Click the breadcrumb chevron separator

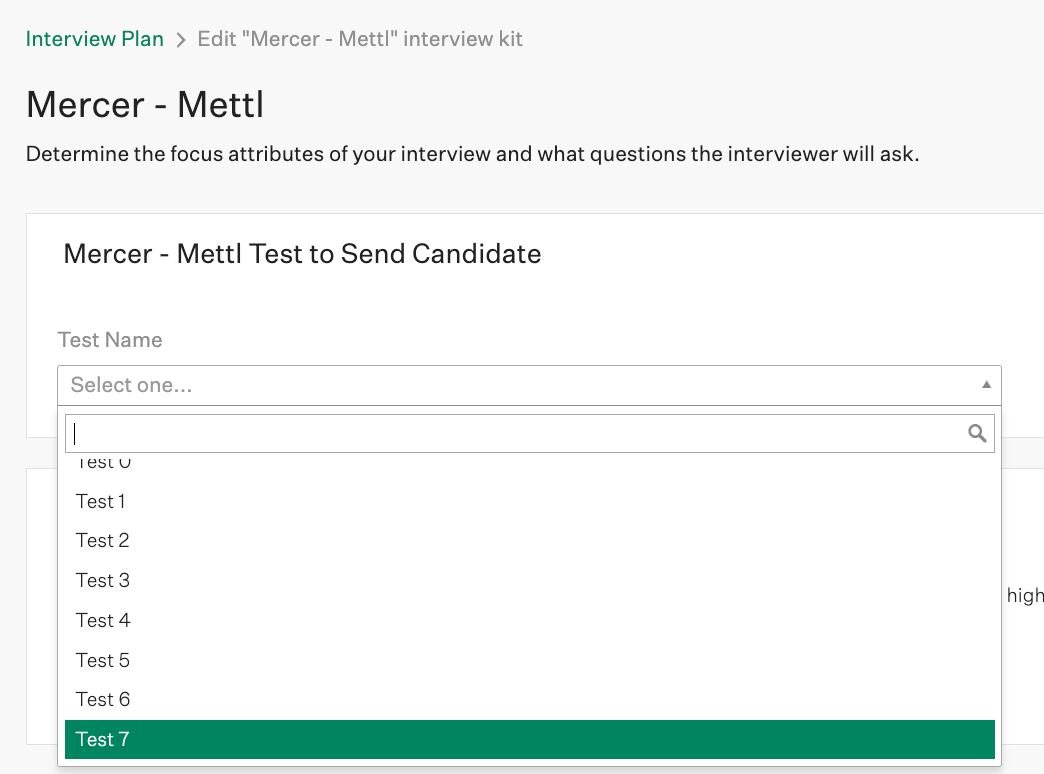tap(180, 40)
